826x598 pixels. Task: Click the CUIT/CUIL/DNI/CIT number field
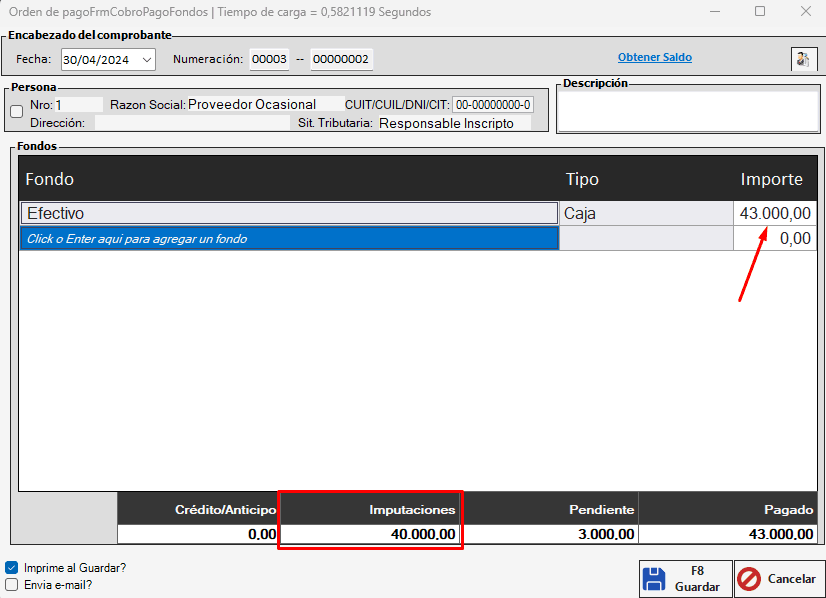click(493, 104)
